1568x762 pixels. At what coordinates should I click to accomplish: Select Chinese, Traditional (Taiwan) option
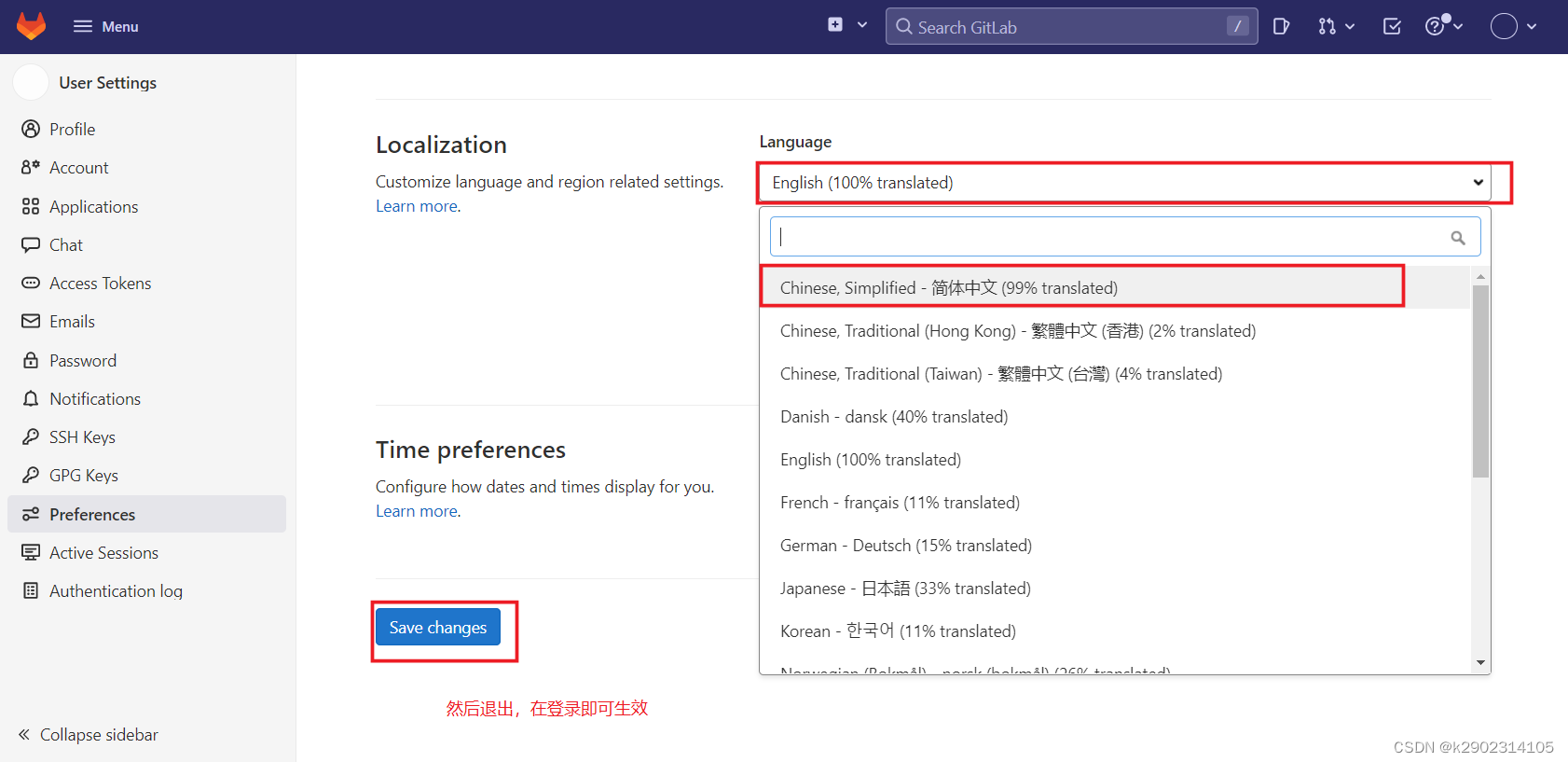pos(1115,373)
